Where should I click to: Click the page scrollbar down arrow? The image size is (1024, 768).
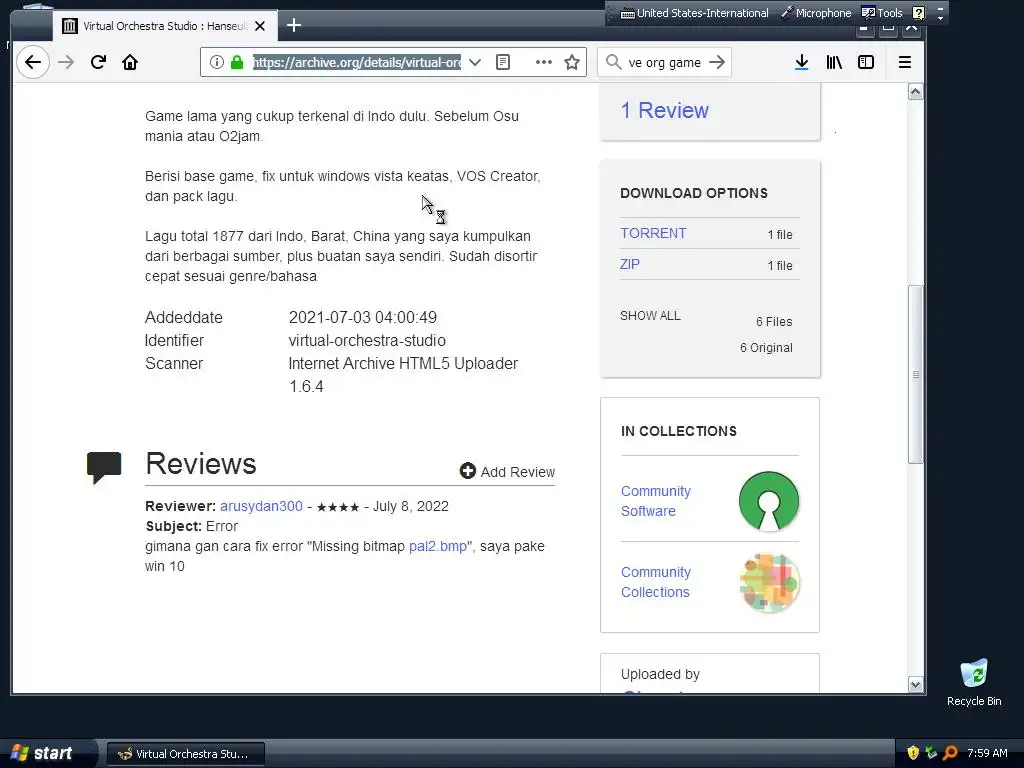[x=916, y=684]
